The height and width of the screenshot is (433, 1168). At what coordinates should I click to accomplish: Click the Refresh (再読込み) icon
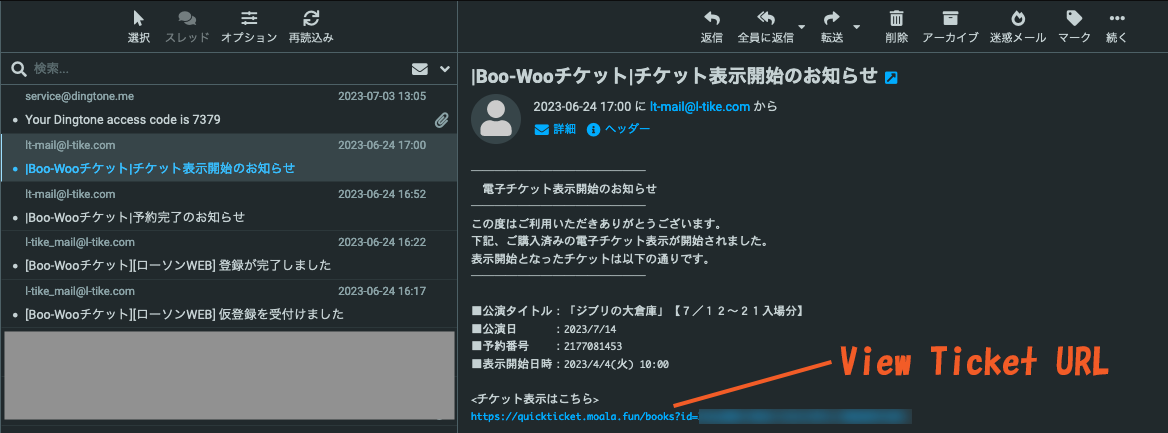point(311,19)
